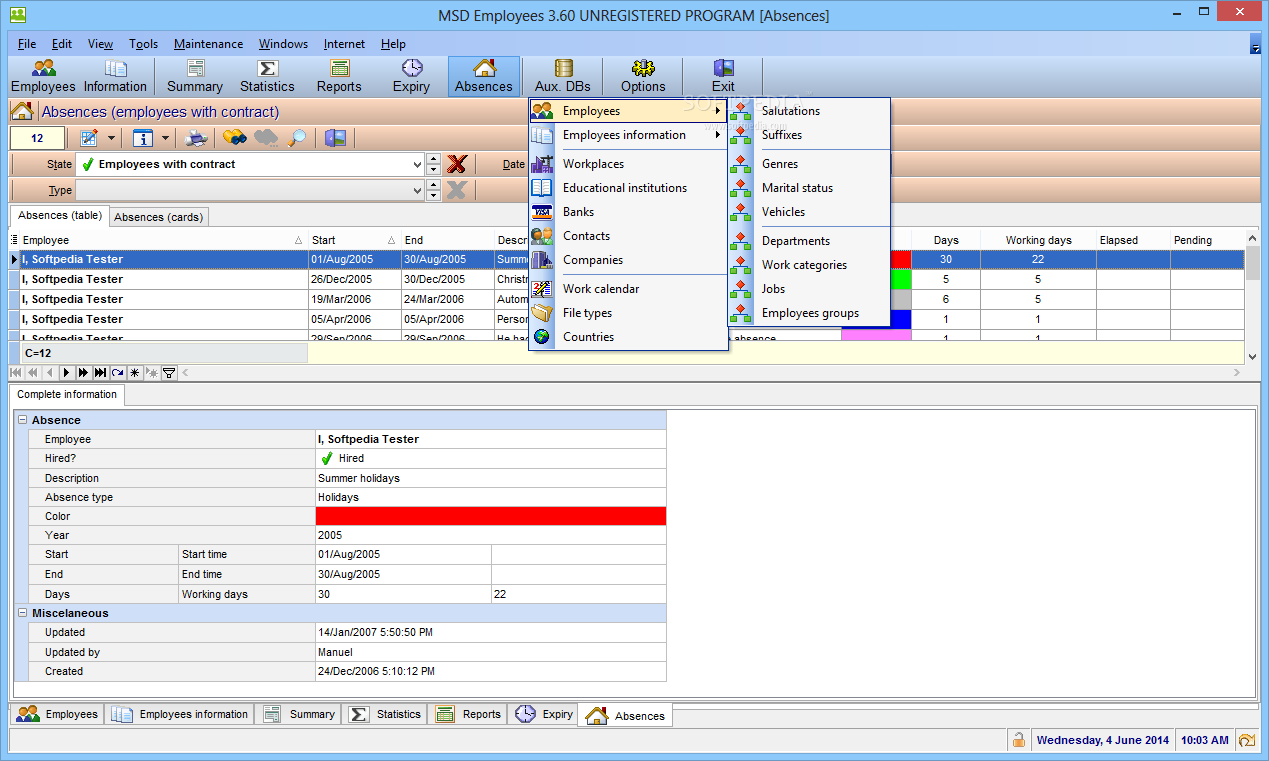This screenshot has height=761, width=1269.
Task: Click the binoculars search icon
Action: point(235,138)
